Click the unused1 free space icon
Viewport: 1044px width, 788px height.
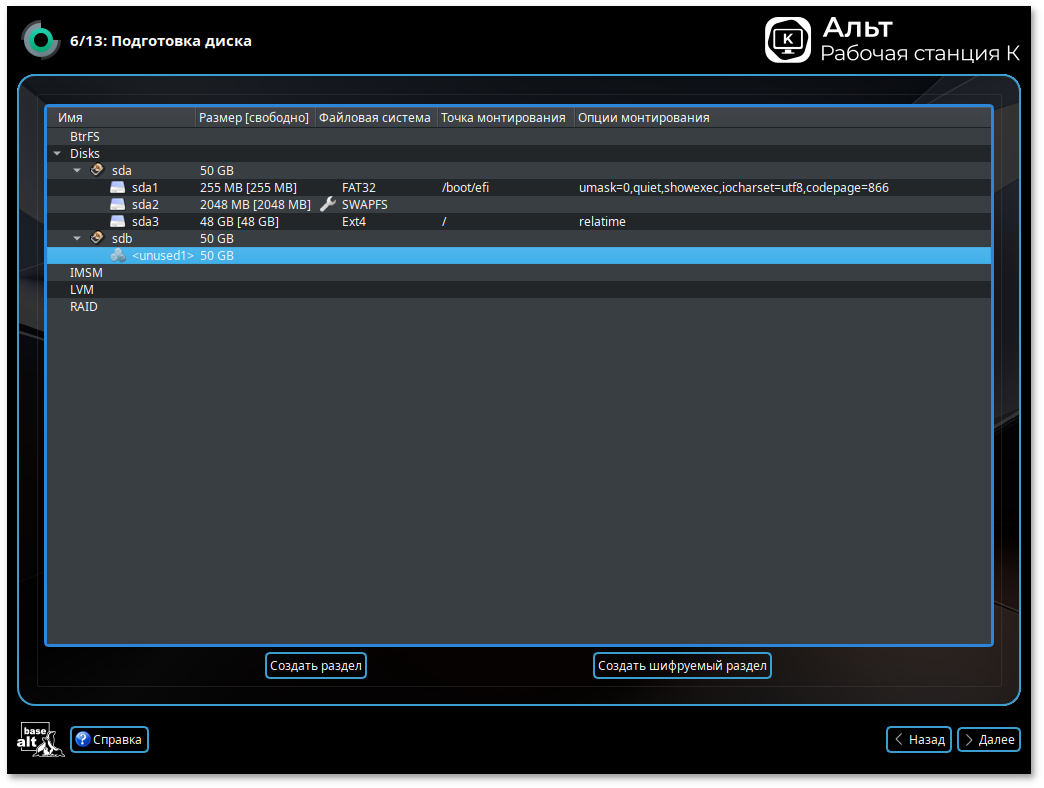coord(118,255)
